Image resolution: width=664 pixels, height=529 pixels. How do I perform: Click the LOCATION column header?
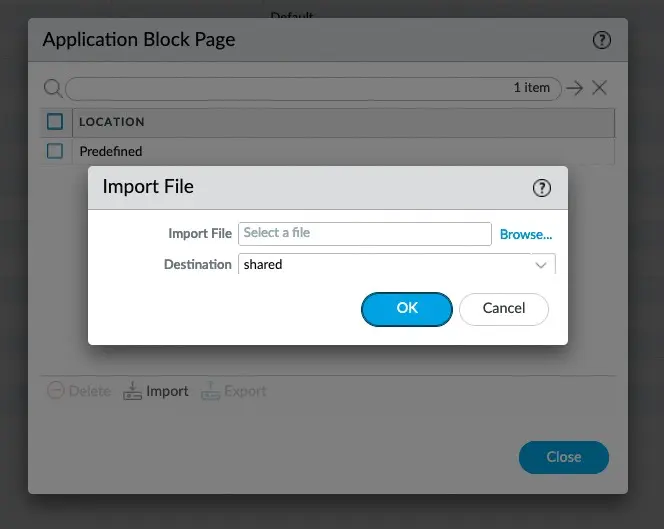tap(112, 122)
